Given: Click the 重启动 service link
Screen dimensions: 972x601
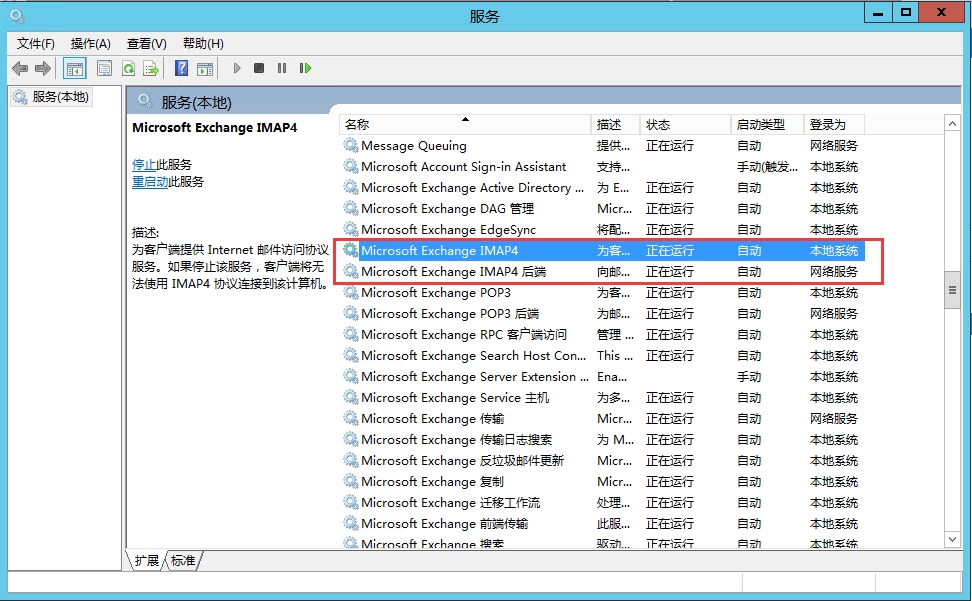Looking at the screenshot, I should click(150, 182).
